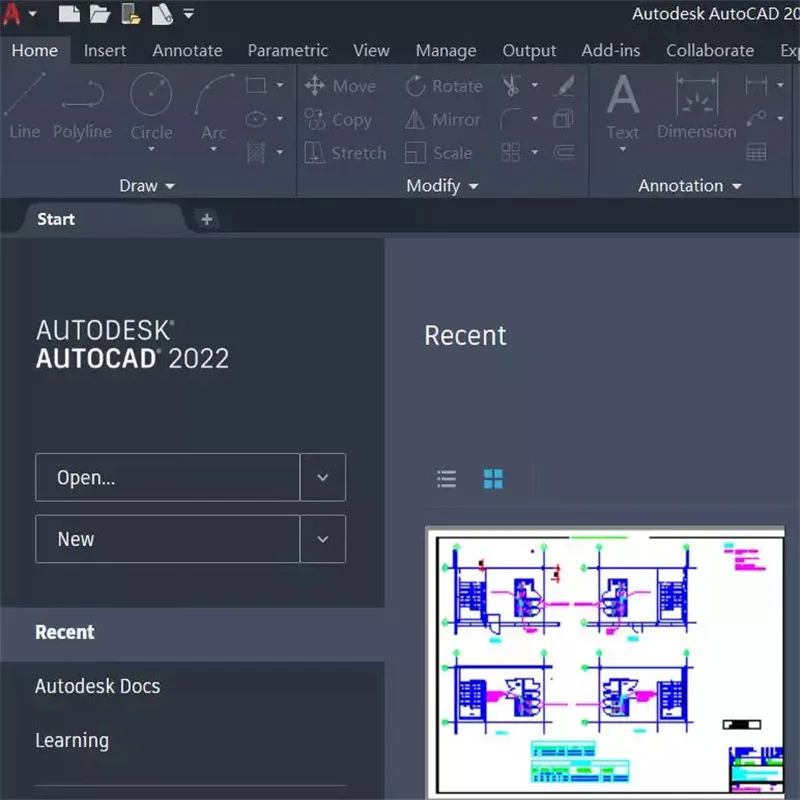Open the Insert ribbon tab
Viewport: 800px width, 800px height.
(105, 50)
